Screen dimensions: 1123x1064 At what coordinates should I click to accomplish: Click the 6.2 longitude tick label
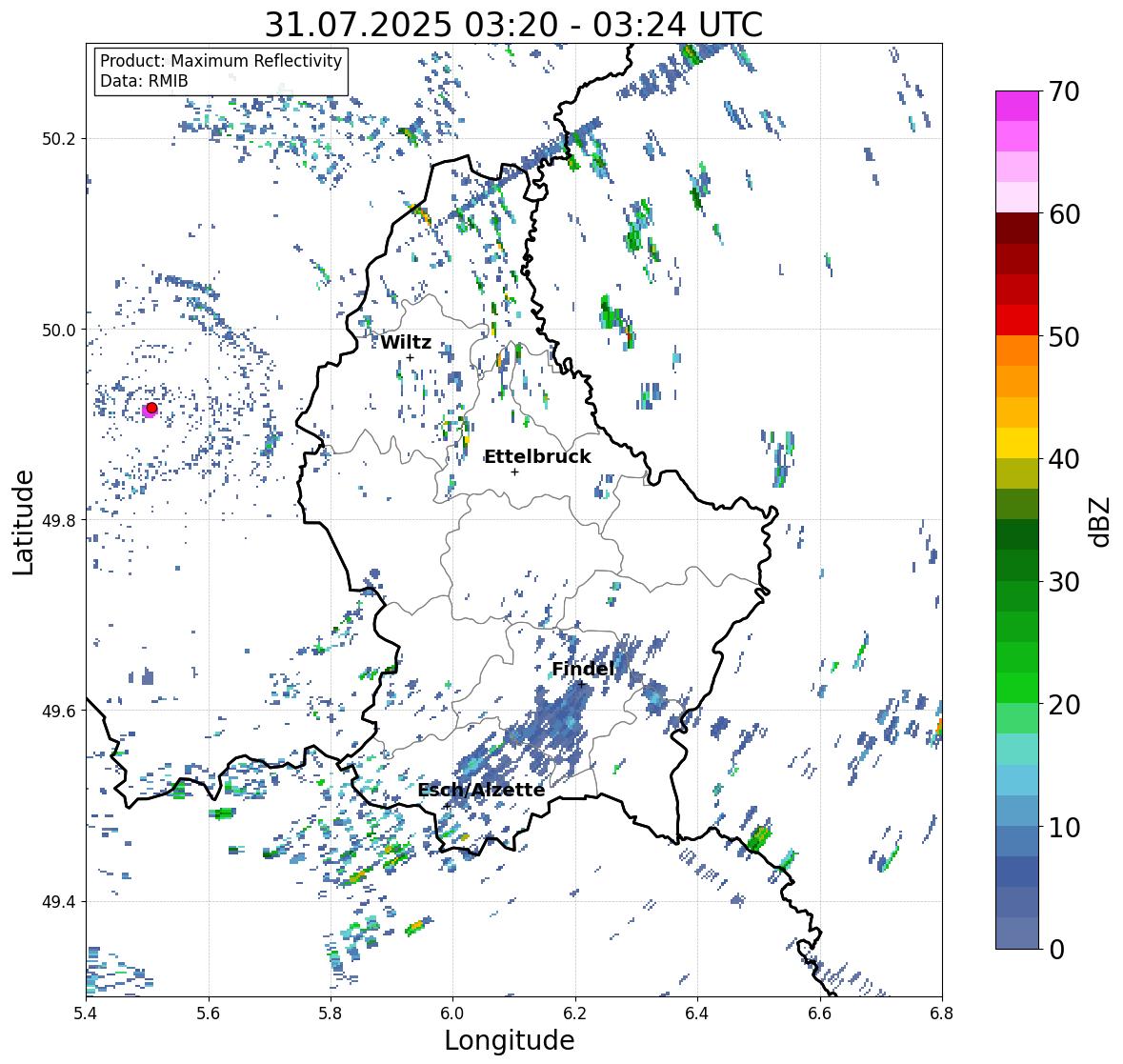pyautogui.click(x=575, y=1013)
